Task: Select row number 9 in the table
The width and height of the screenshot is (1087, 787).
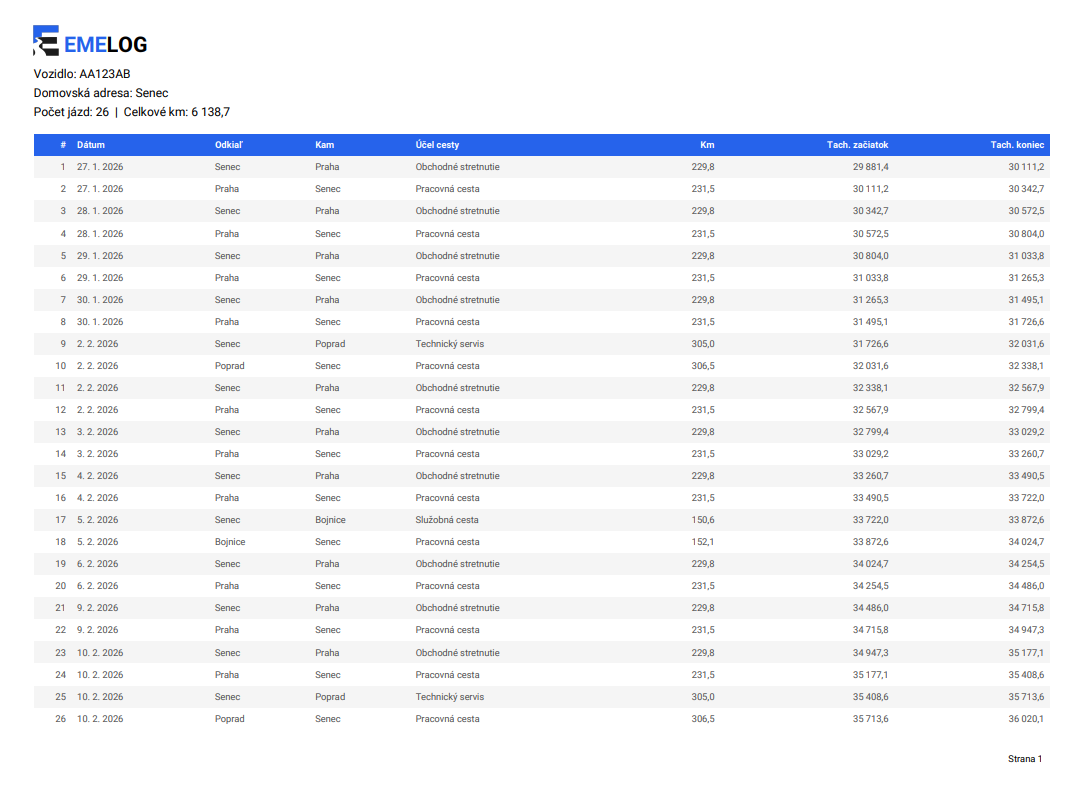Action: (x=62, y=344)
